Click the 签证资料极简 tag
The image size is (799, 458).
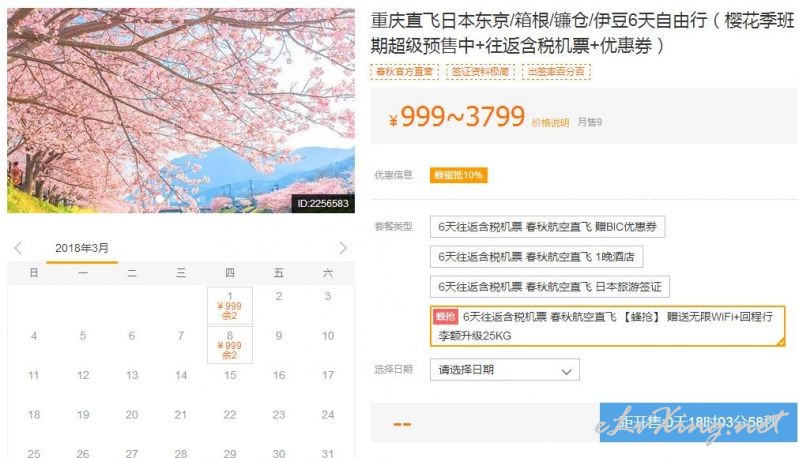(x=480, y=71)
